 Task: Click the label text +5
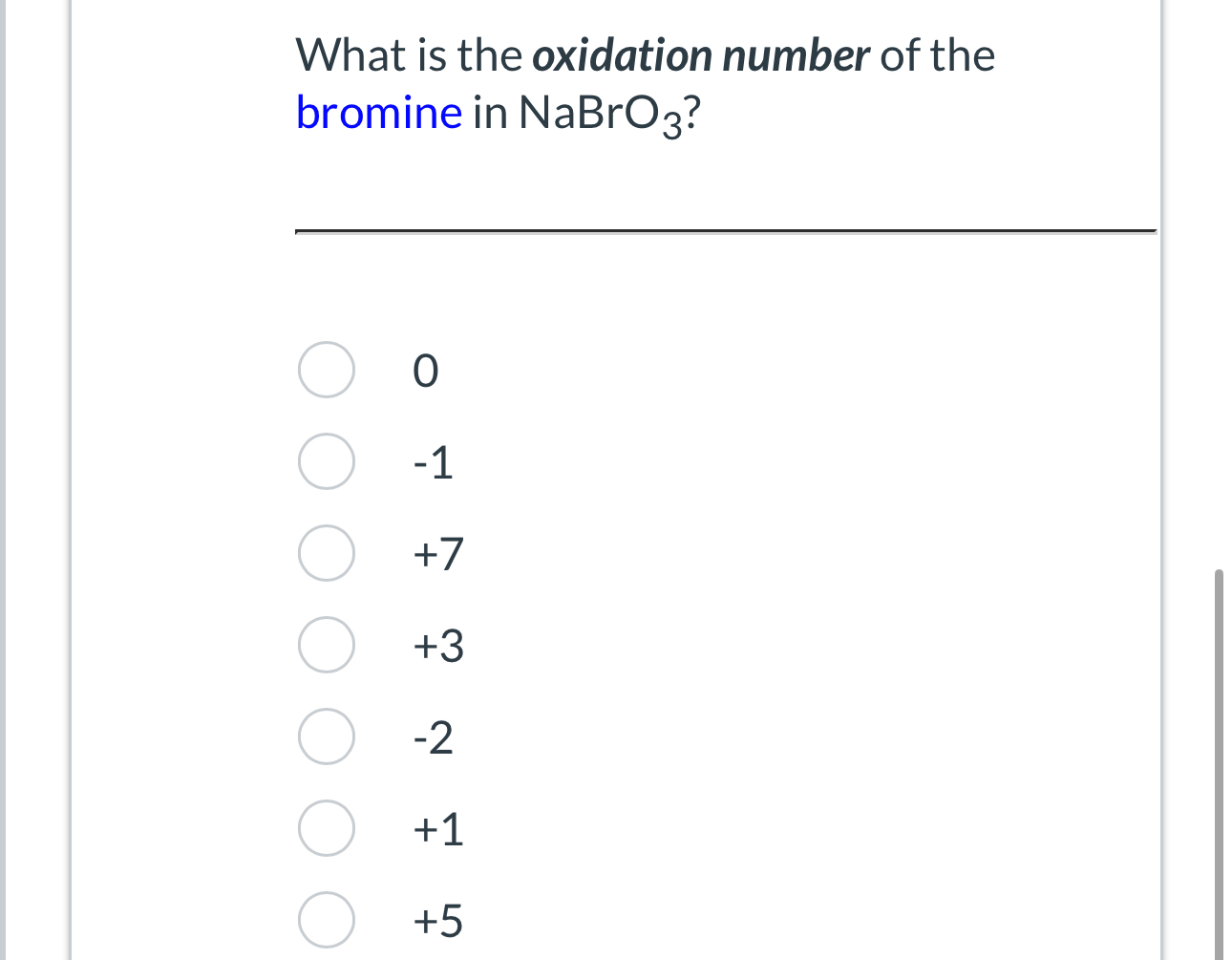coord(436,920)
